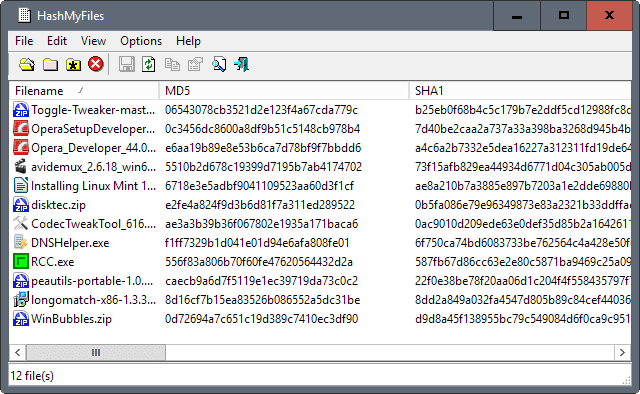The image size is (640, 394).
Task: Click the Opera_Developer_44 file icon
Action: click(20, 147)
